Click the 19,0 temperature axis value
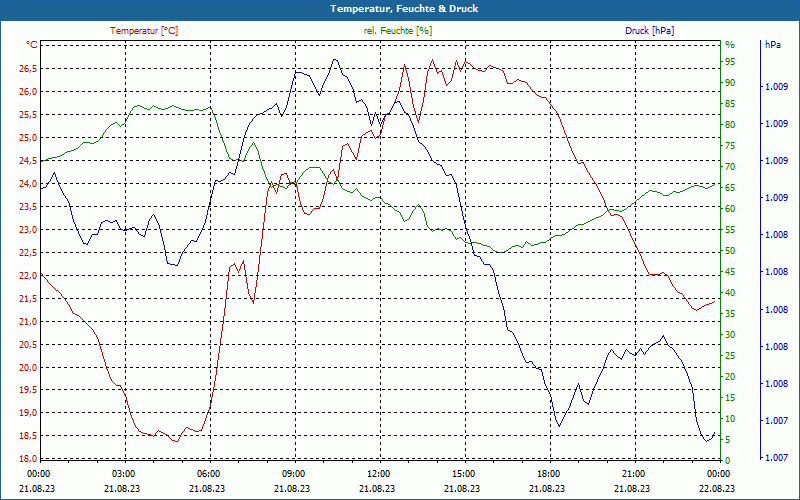 click(x=29, y=413)
